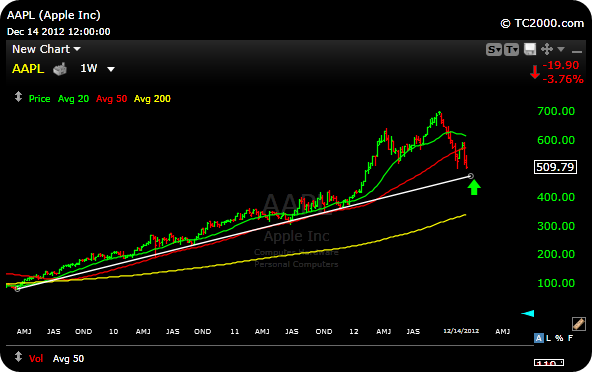Click the resize arrows beside Vol legend
The image size is (592, 372).
pos(18,357)
